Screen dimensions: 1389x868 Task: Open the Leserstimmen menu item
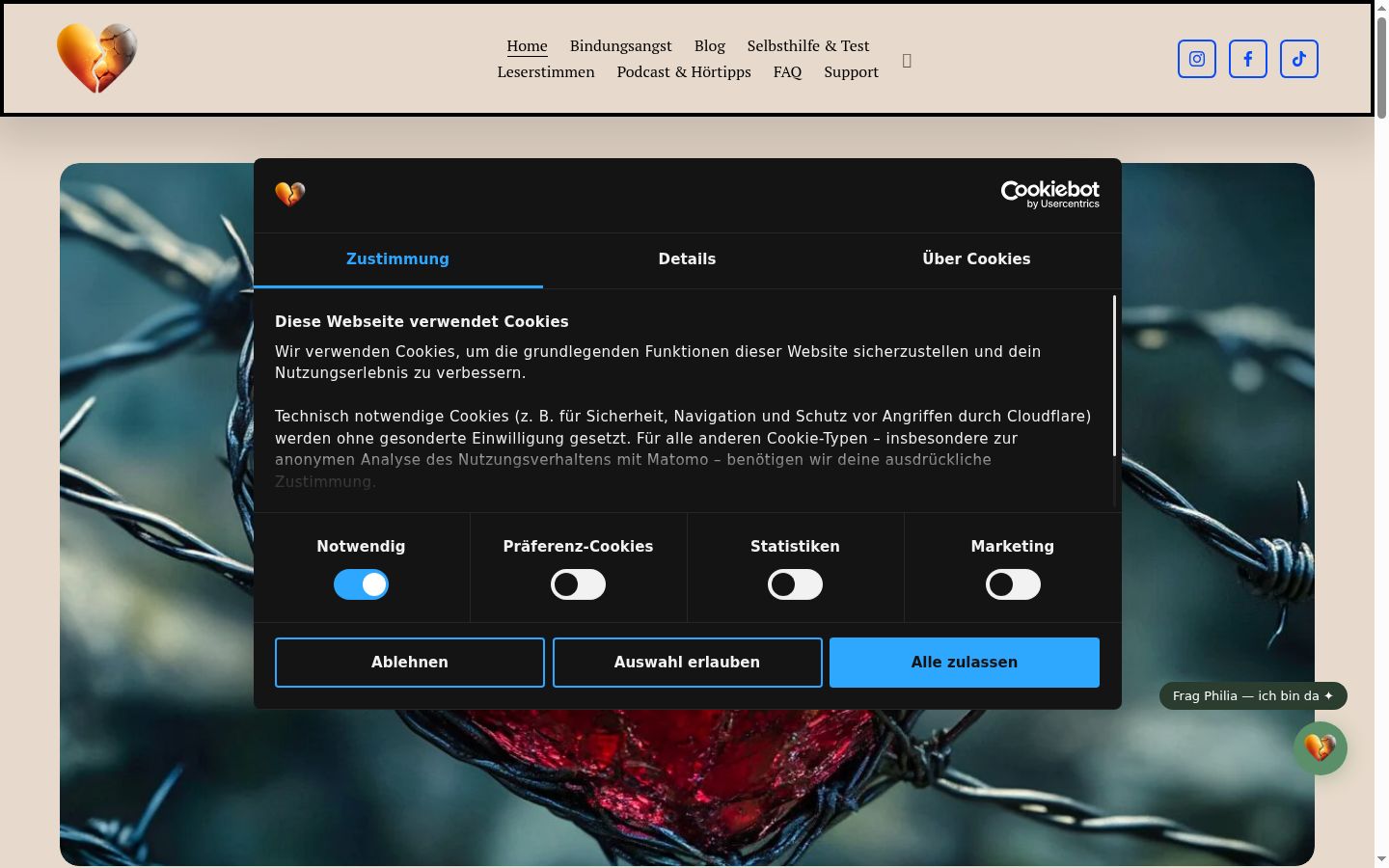click(546, 72)
